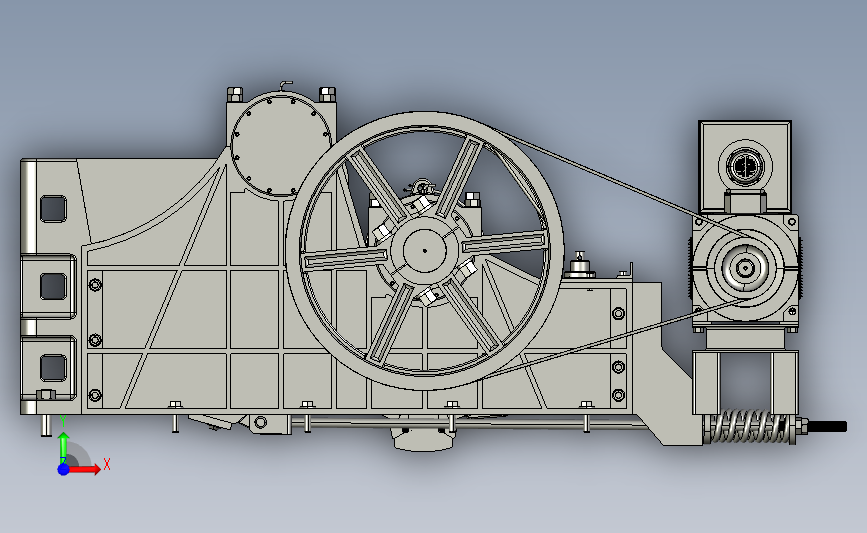
Task: Select the round bolted cover plate on top
Action: point(280,145)
